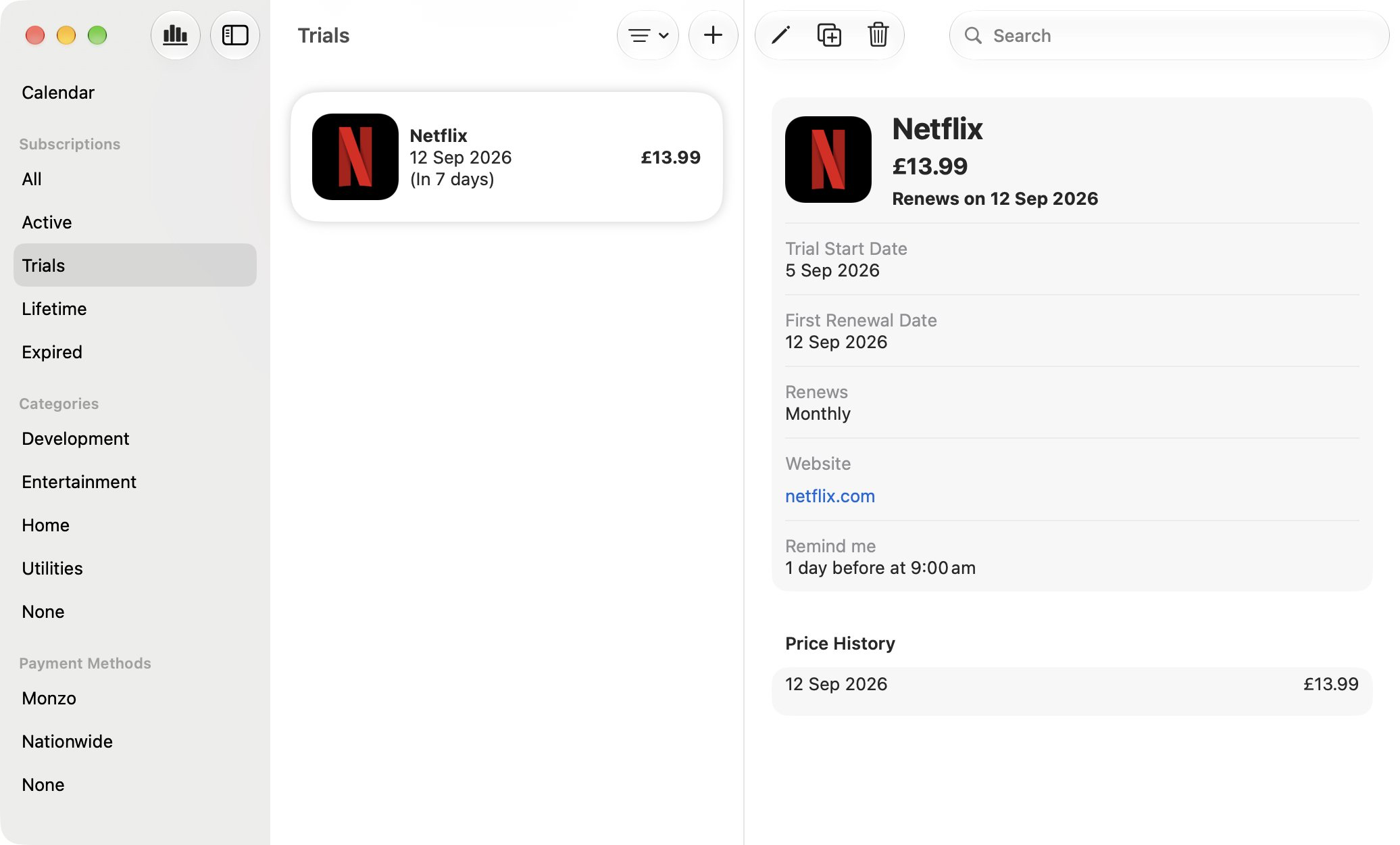
Task: Click the Trials title in the header
Action: pyautogui.click(x=324, y=35)
